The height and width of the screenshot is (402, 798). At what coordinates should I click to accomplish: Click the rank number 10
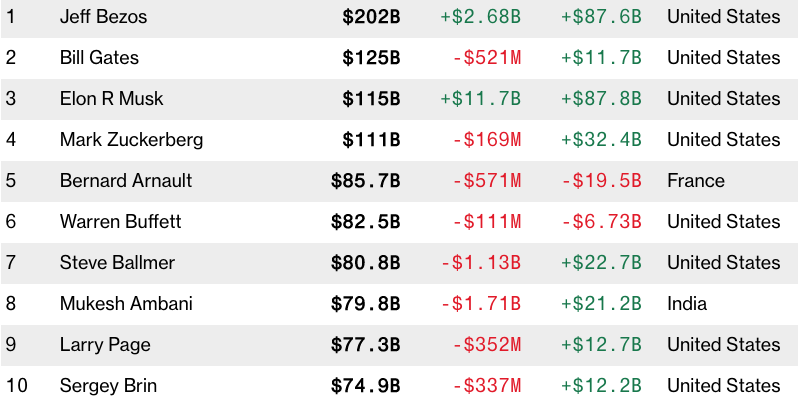[x=15, y=386]
